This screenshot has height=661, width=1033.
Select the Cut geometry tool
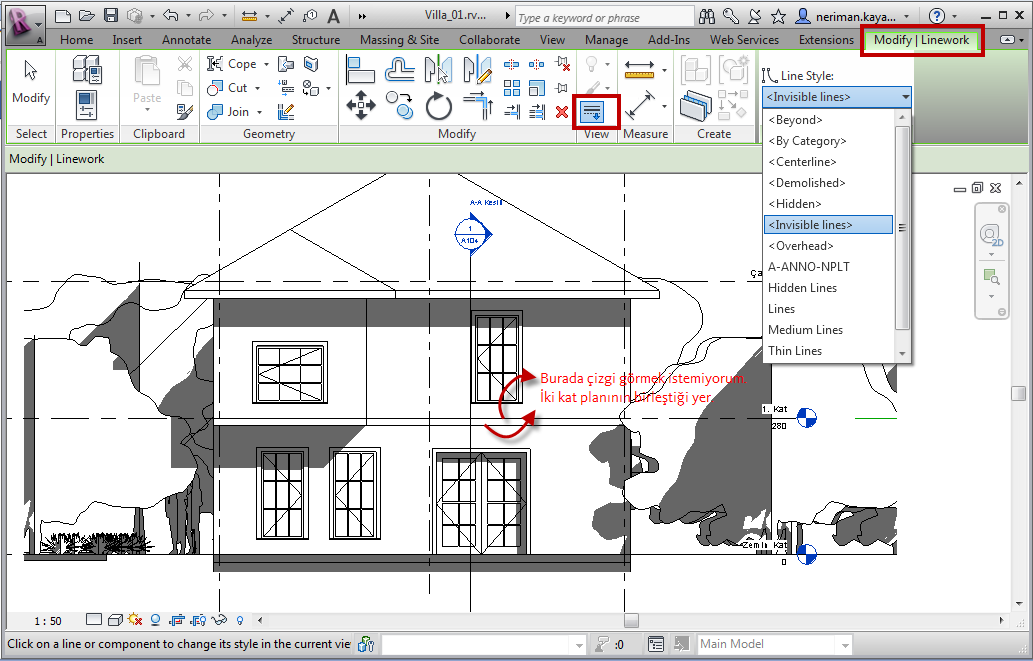[230, 88]
